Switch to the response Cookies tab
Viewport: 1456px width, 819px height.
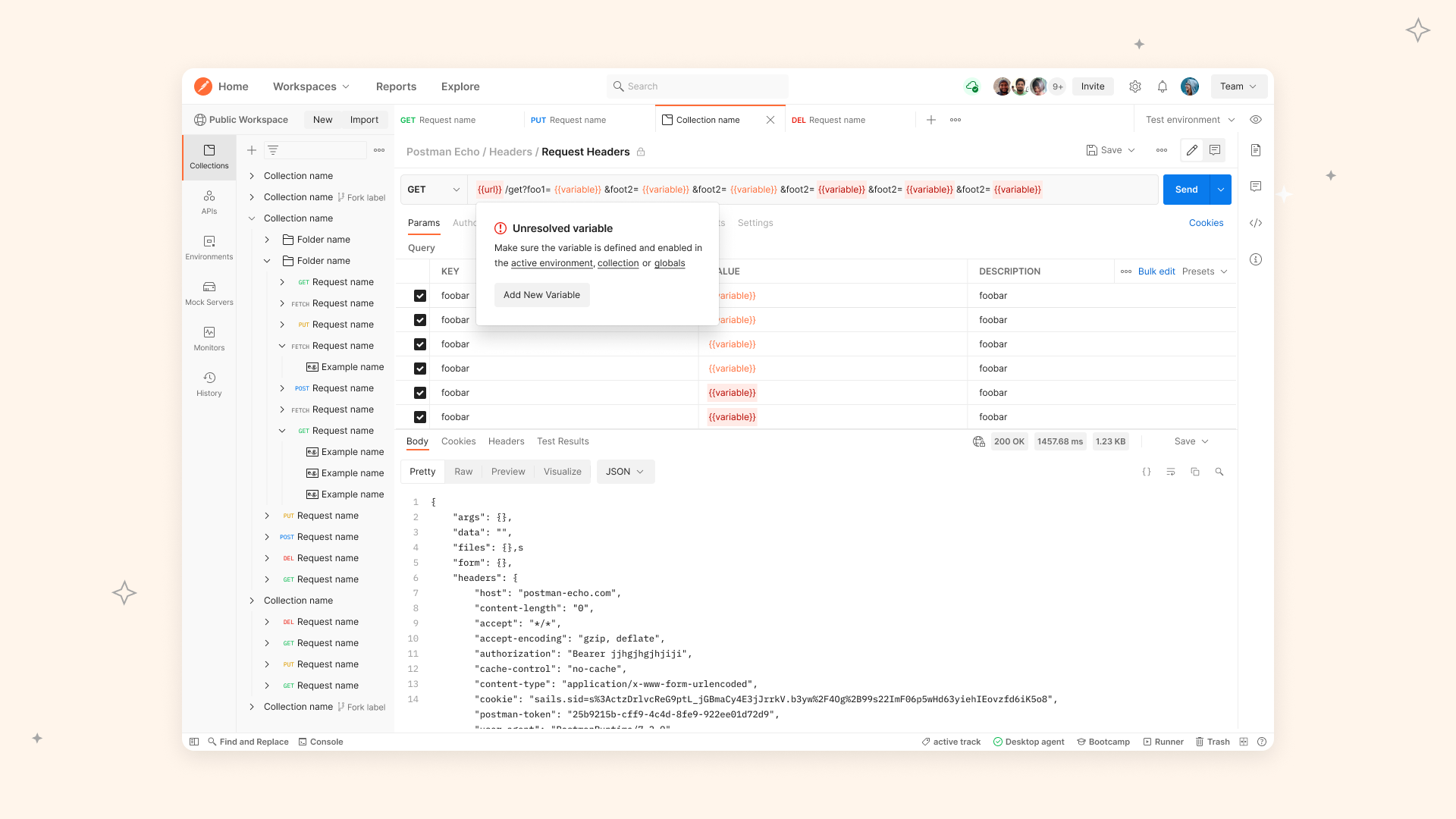point(459,441)
